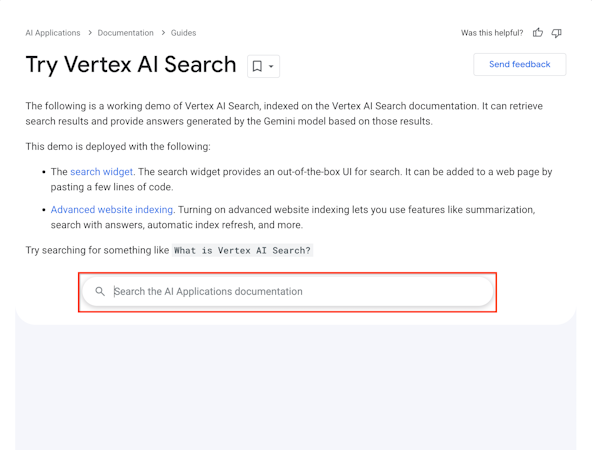Open the bookmark dropdown arrow
The width and height of the screenshot is (592, 450).
point(271,66)
